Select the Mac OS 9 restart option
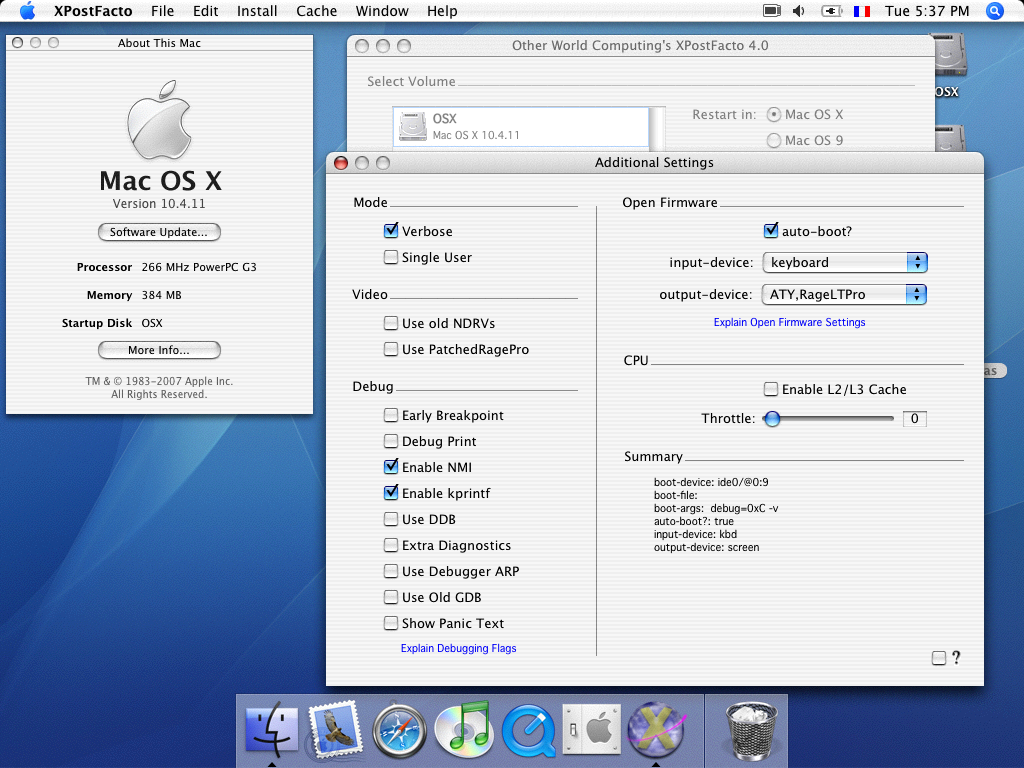Viewport: 1024px width, 768px height. tap(773, 141)
